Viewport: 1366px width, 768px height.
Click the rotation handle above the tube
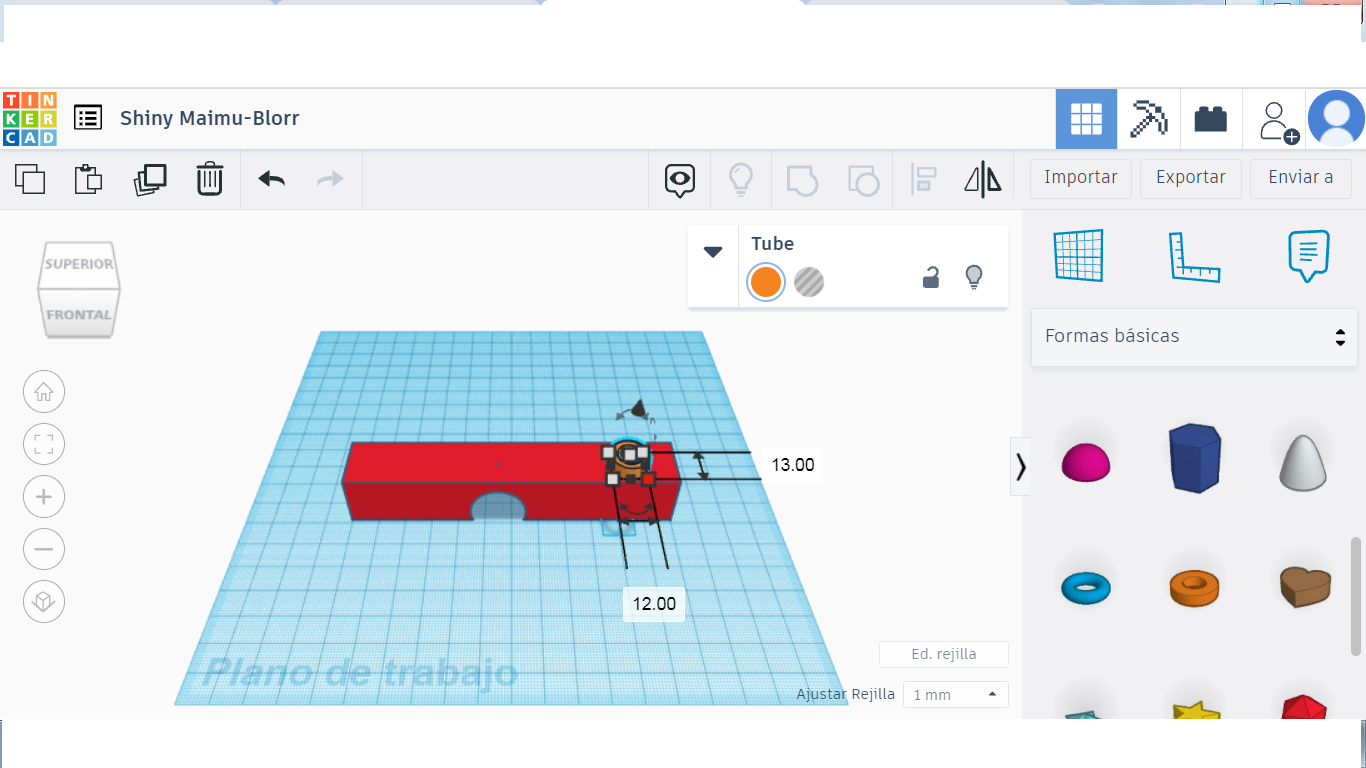(x=637, y=407)
